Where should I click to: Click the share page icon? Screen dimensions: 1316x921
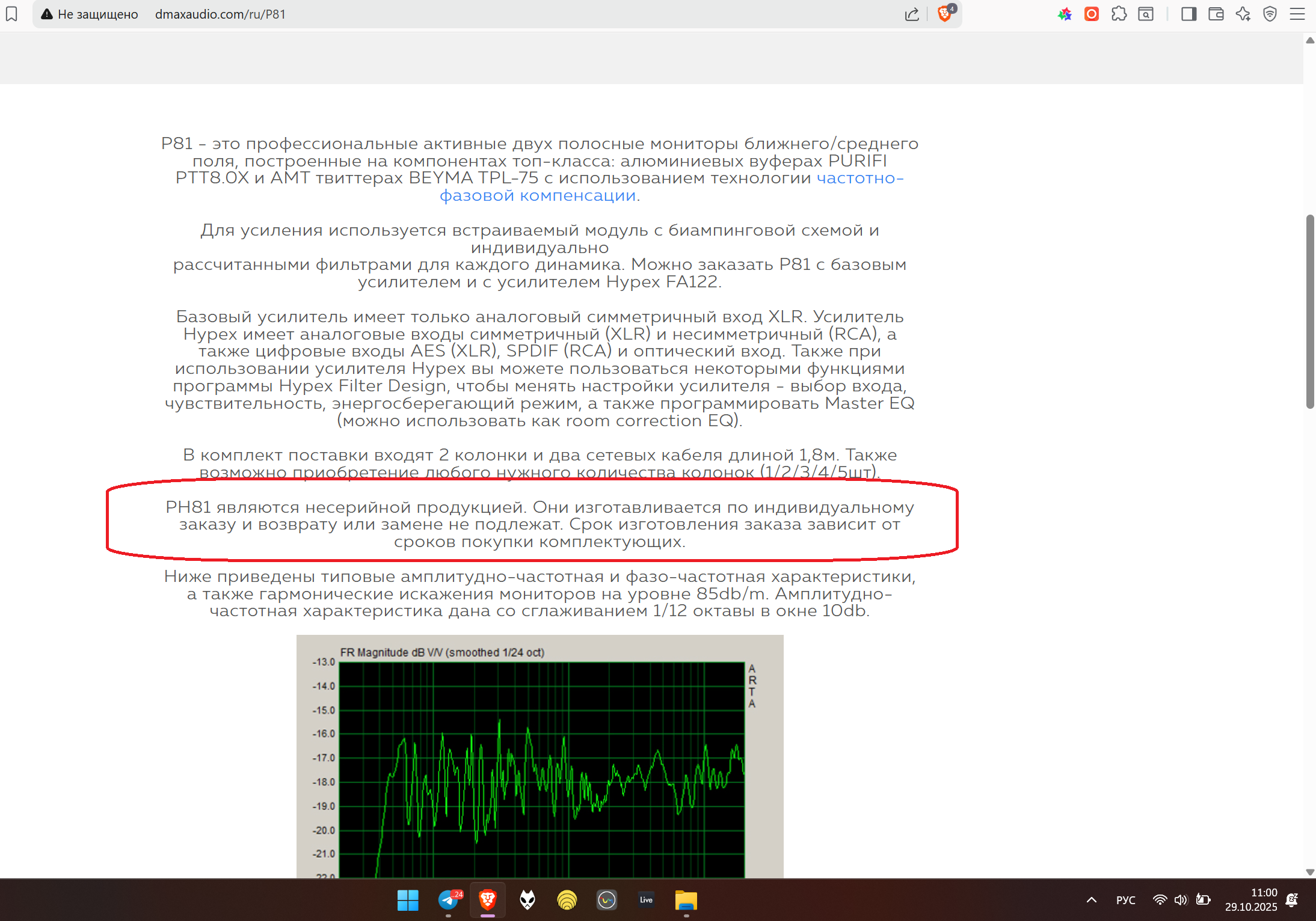(912, 14)
